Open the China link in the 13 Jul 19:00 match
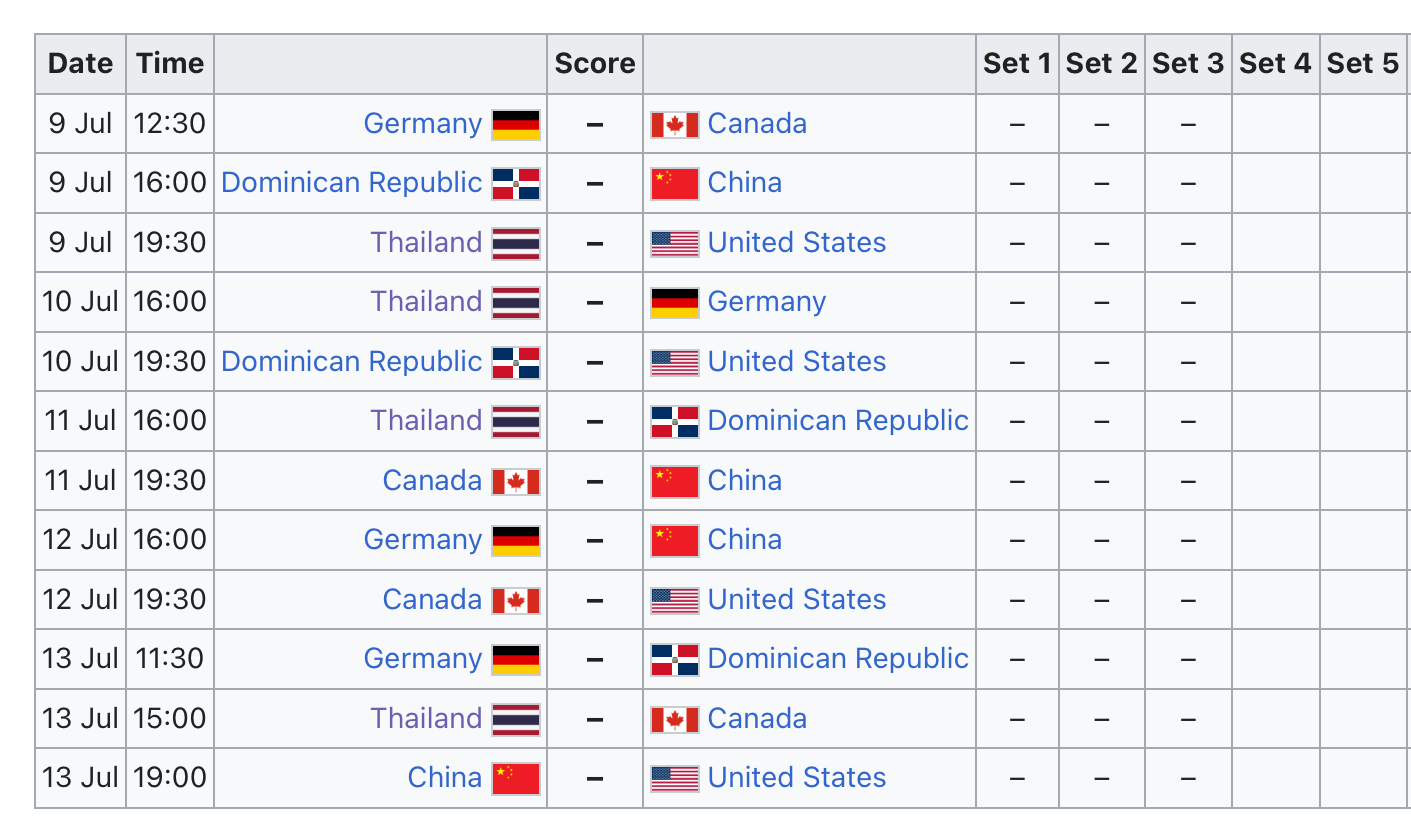The image size is (1411, 832). click(x=445, y=777)
